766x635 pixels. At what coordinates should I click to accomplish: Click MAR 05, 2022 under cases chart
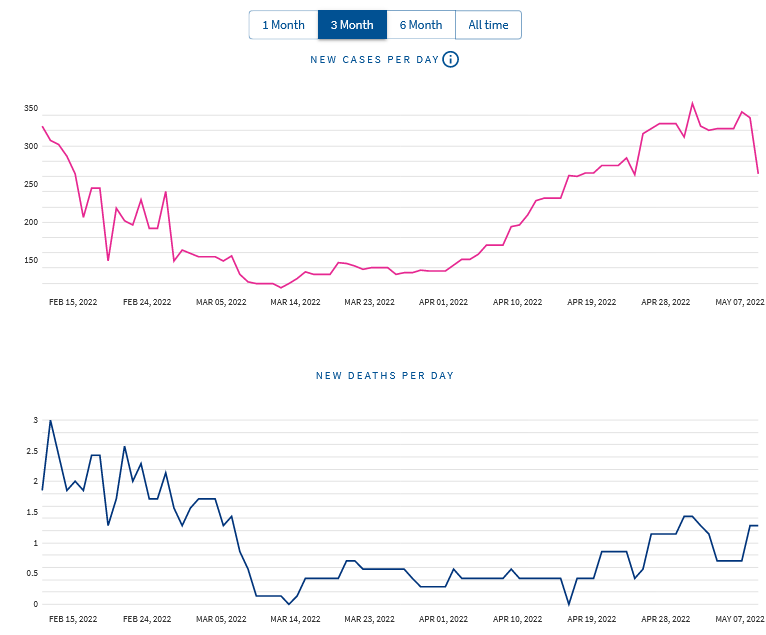tap(221, 302)
